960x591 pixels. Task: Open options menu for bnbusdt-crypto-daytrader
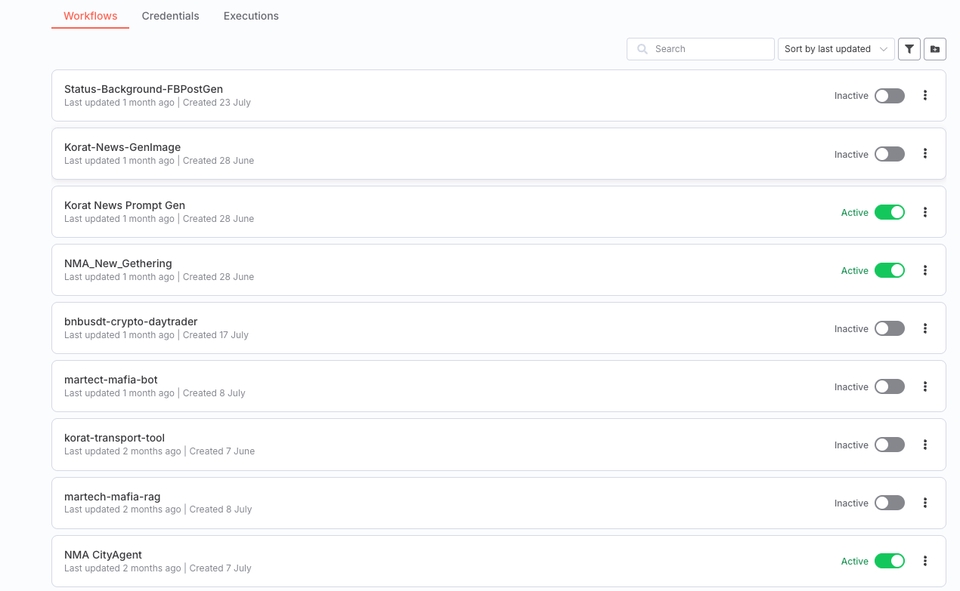[x=925, y=328]
